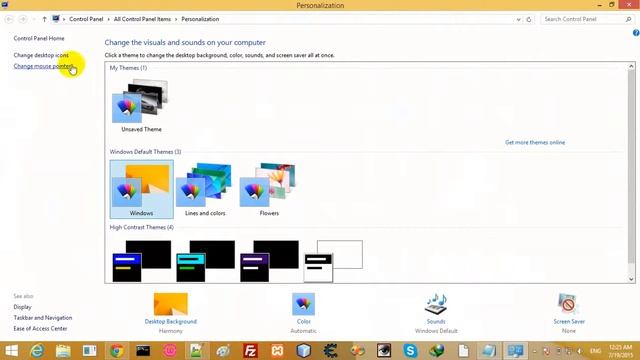Click the Personalization window title icon
This screenshot has height=360, width=640.
(x=4, y=5)
